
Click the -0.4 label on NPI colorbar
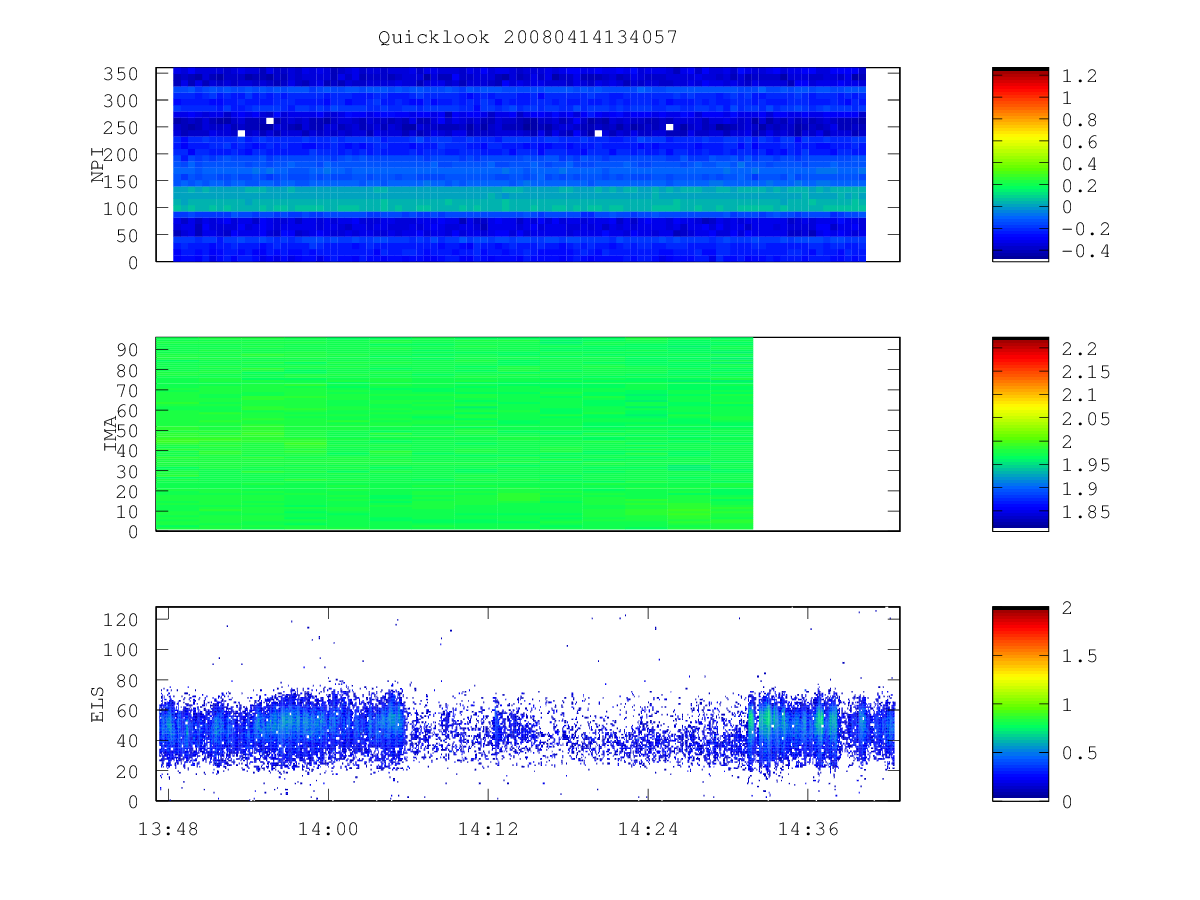(x=1086, y=251)
